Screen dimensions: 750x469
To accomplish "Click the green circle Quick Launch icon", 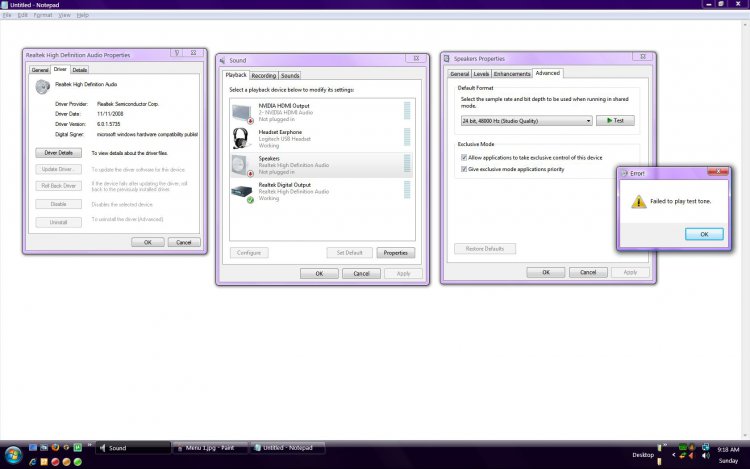I will coord(77,462).
